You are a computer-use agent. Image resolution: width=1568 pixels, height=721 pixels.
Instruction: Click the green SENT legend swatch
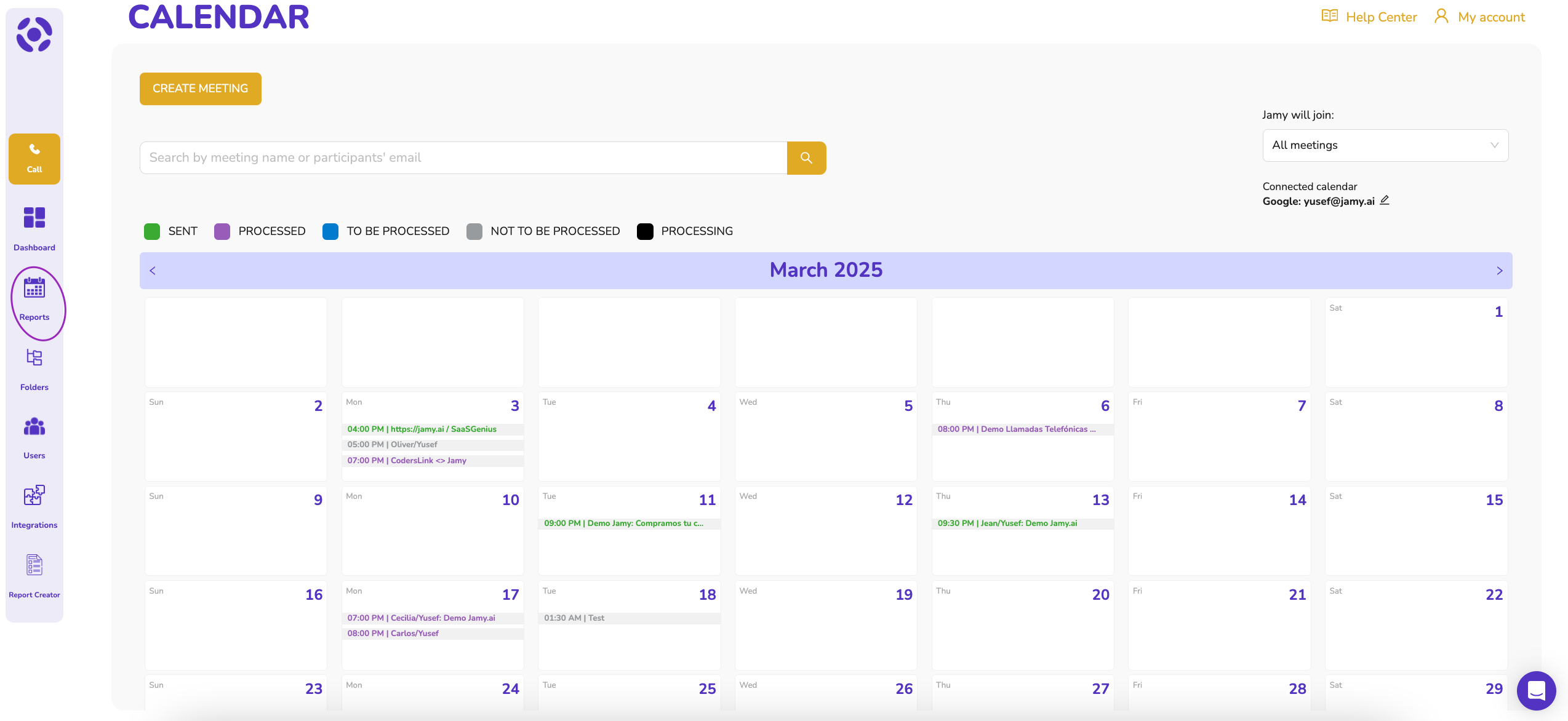[152, 231]
